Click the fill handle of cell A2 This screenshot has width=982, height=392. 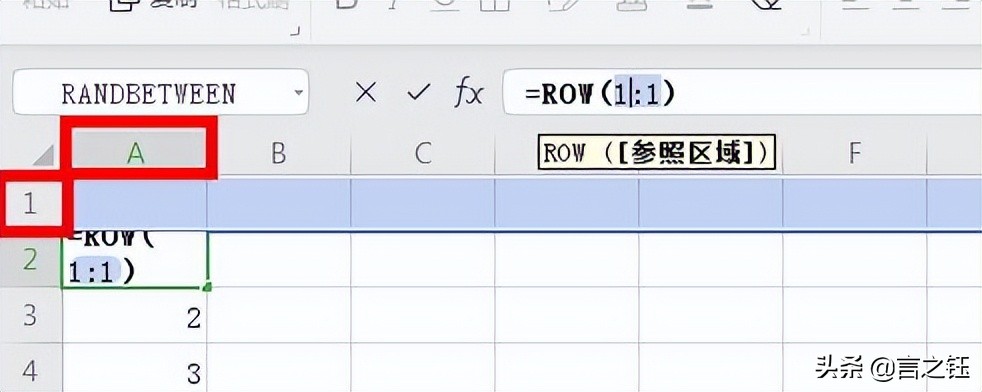207,287
